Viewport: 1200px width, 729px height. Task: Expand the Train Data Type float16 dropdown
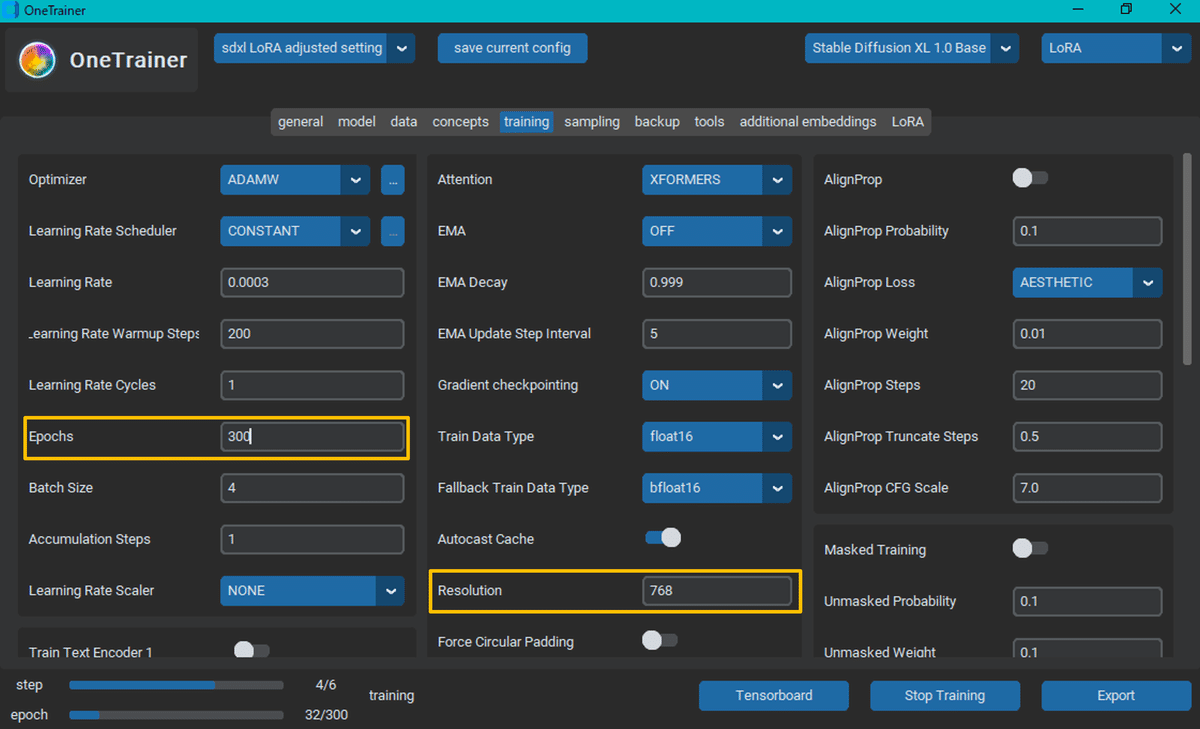point(717,437)
